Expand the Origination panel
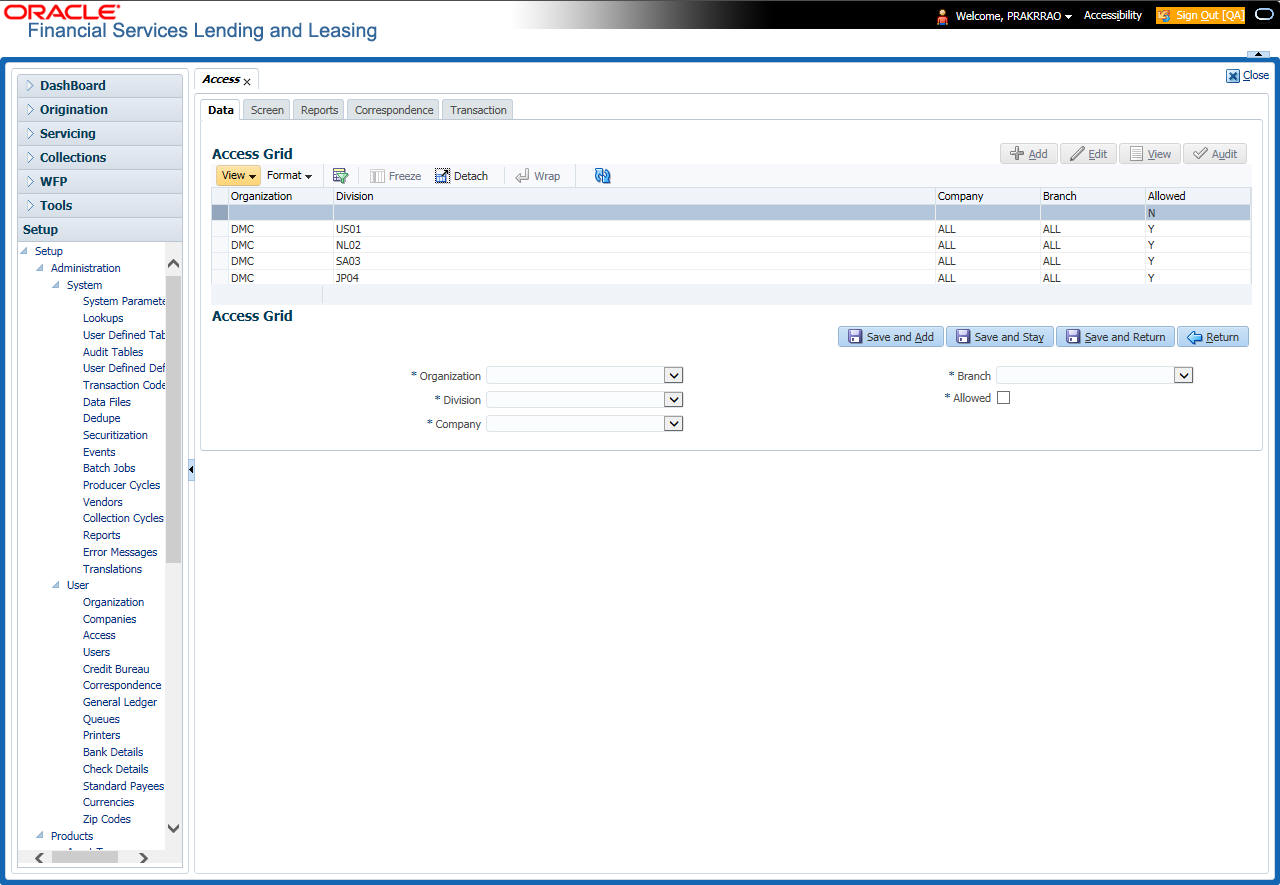The height and width of the screenshot is (885, 1280). click(100, 110)
